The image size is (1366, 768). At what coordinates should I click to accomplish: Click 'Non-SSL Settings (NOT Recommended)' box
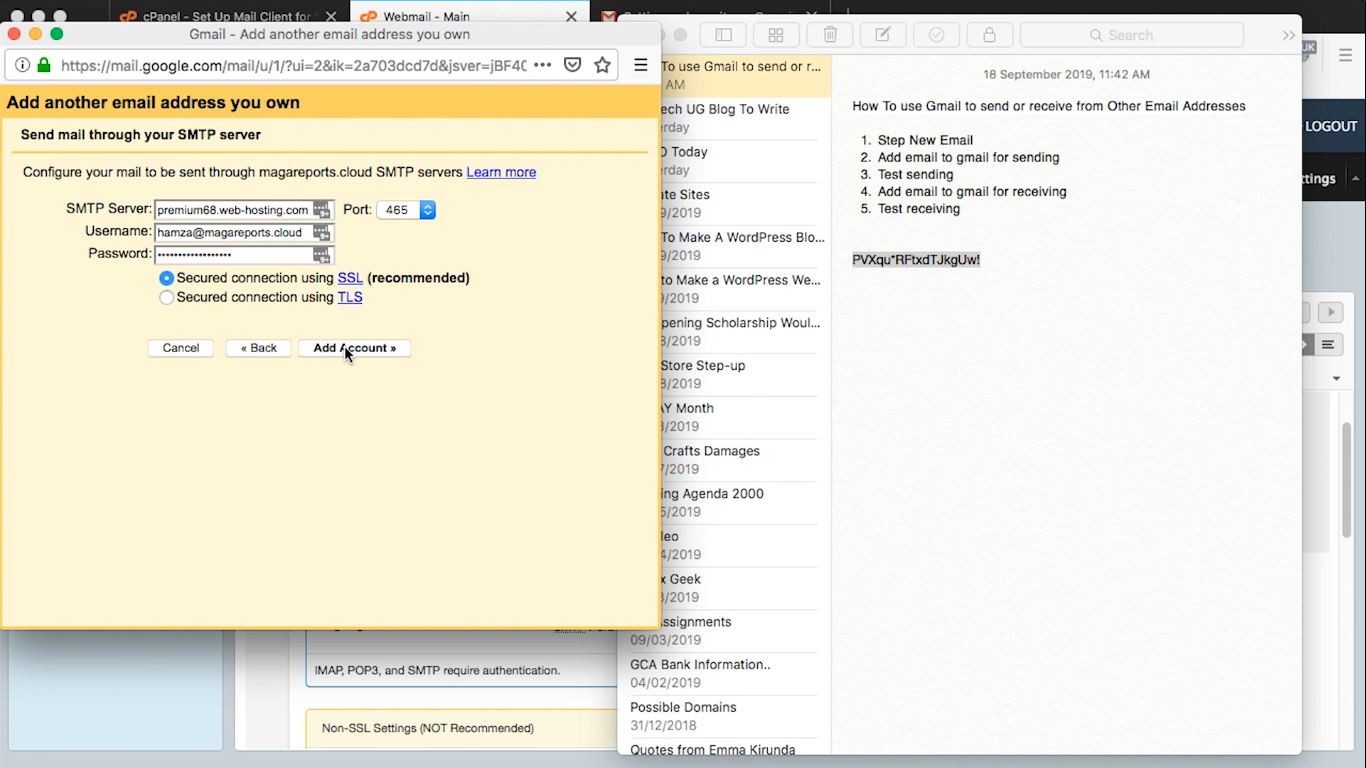coord(461,729)
